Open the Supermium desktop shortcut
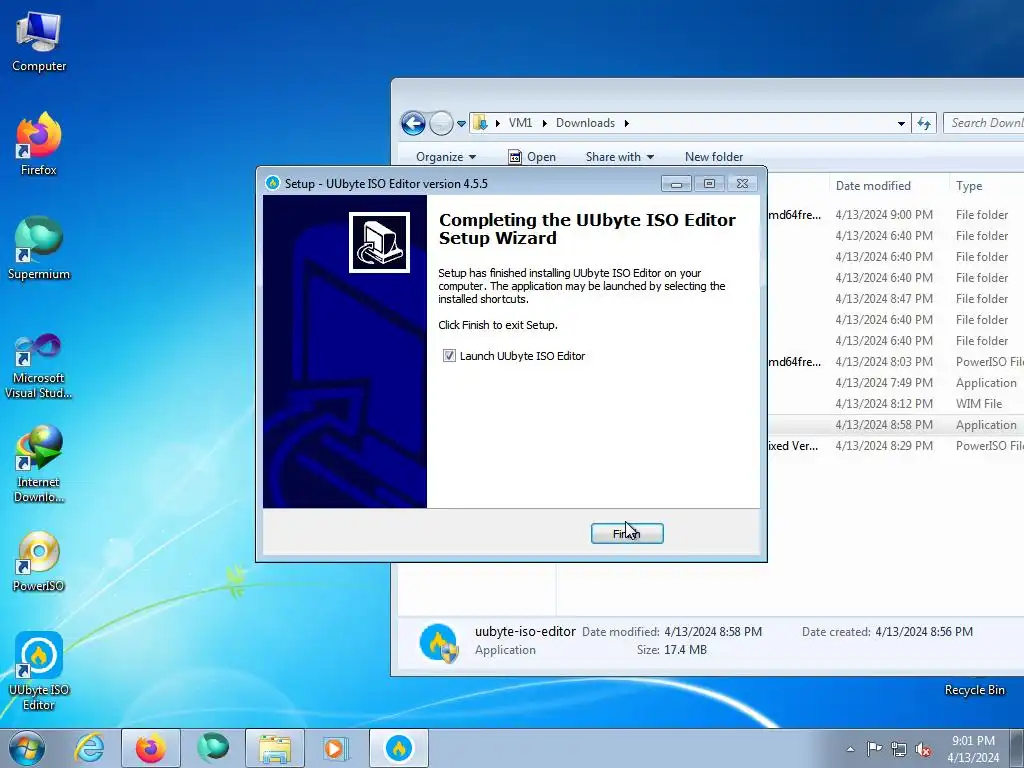This screenshot has height=768, width=1024. click(x=39, y=248)
